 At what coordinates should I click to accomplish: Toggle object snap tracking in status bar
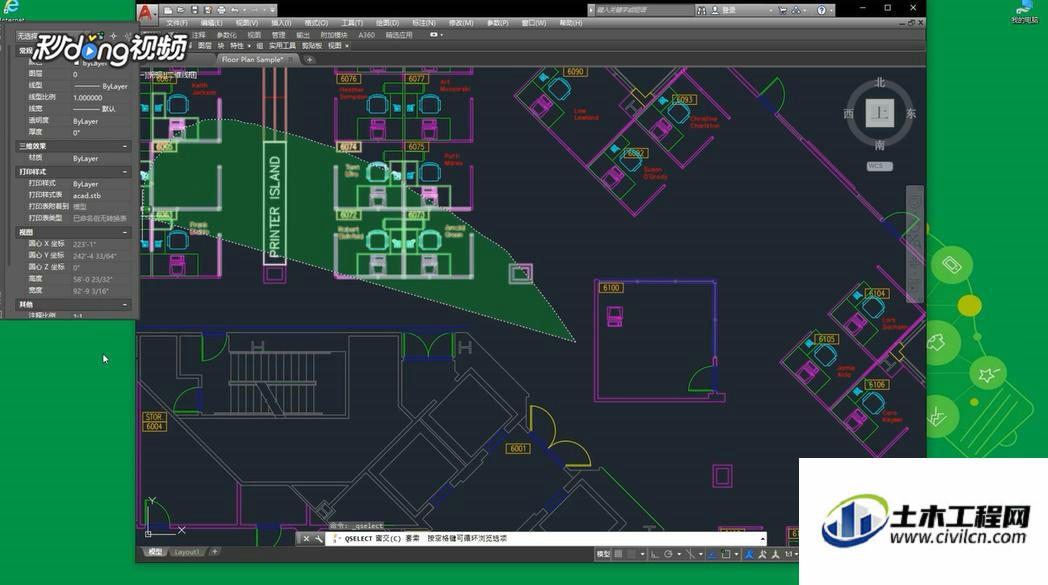click(712, 554)
